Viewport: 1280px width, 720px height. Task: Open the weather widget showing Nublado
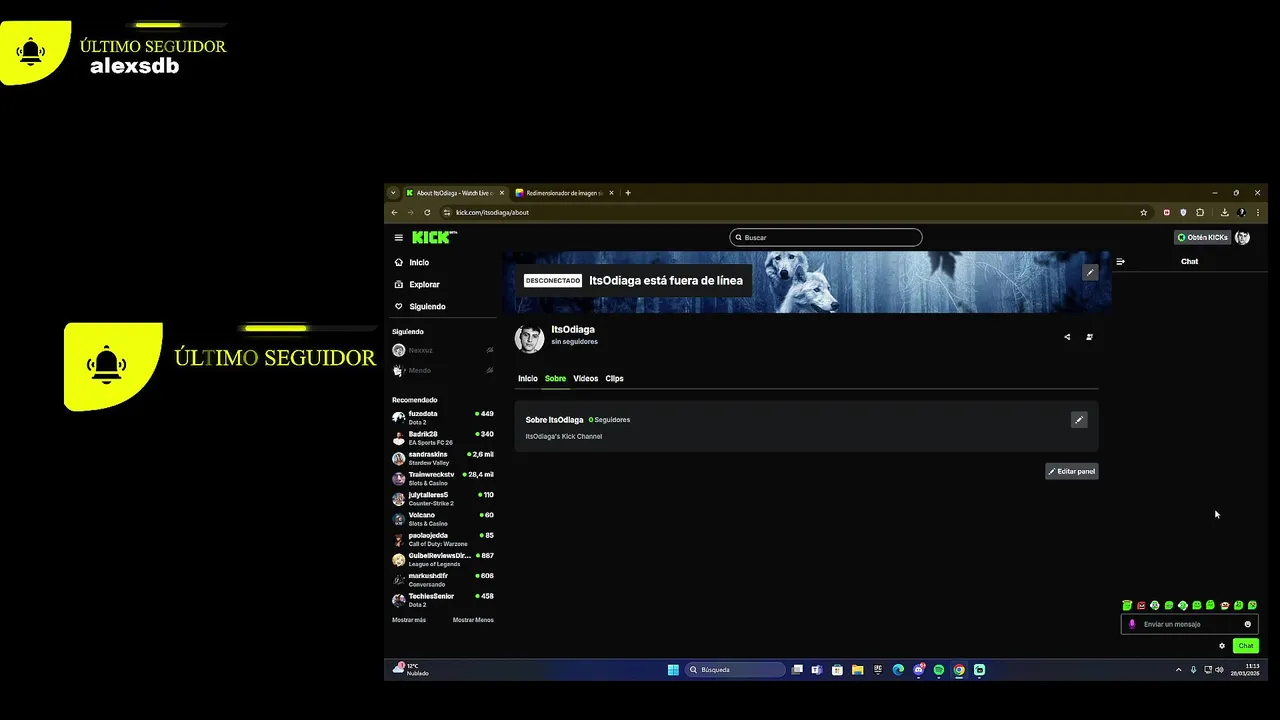pos(412,669)
